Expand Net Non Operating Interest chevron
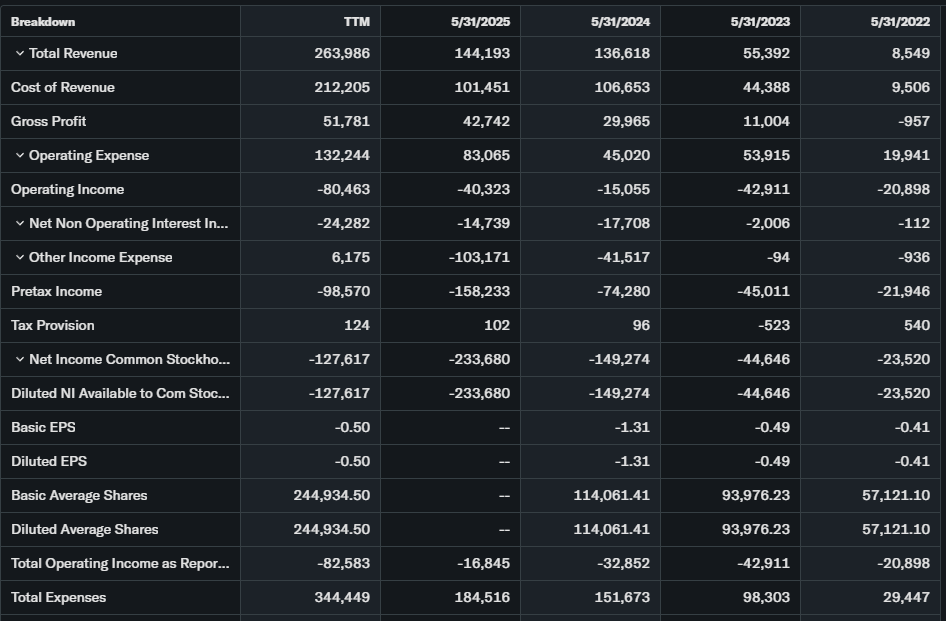 [19, 224]
